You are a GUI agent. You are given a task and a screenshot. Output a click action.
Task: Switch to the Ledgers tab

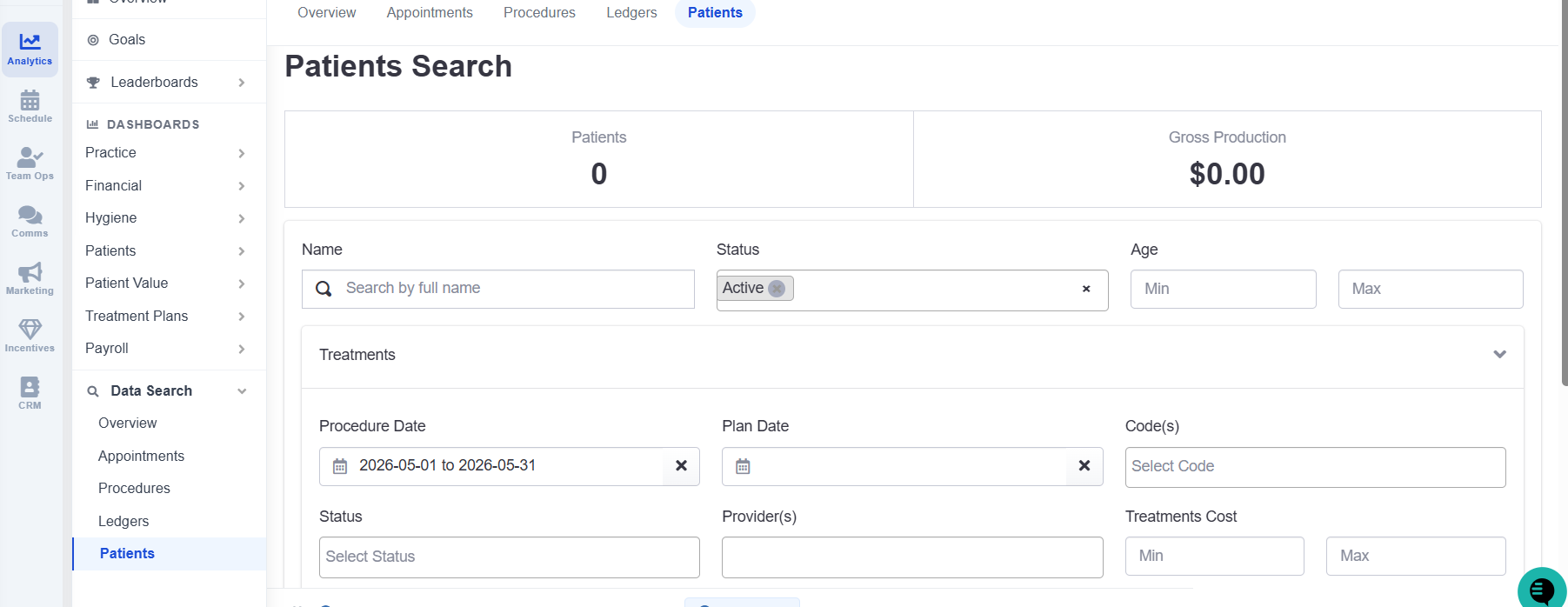631,13
